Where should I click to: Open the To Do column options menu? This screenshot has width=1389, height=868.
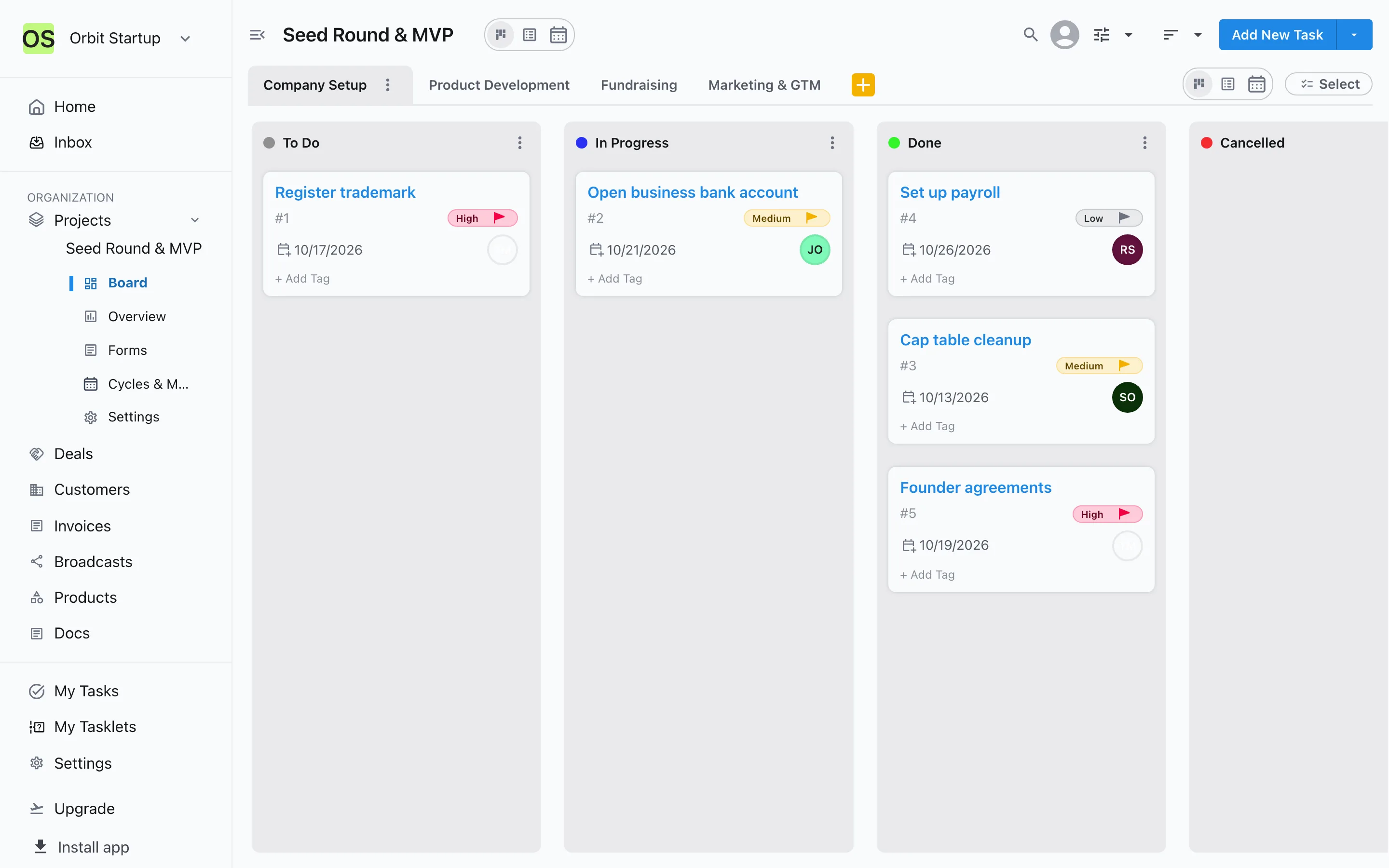click(519, 142)
